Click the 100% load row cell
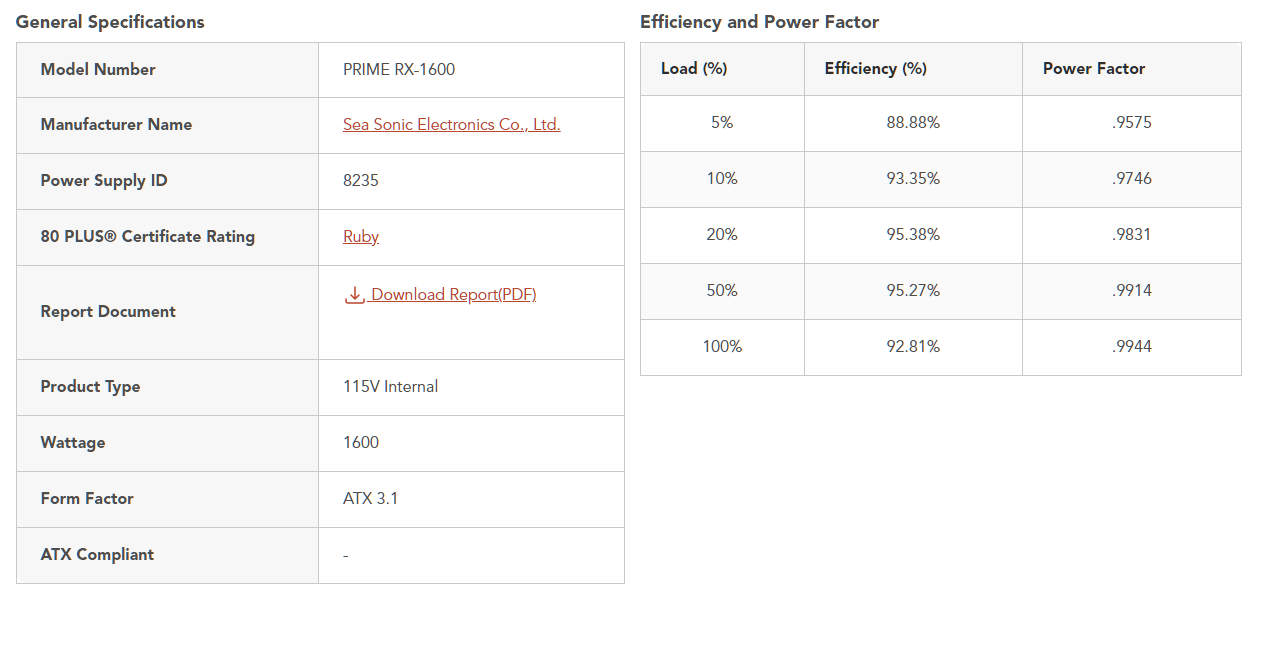The height and width of the screenshot is (650, 1270). [722, 347]
